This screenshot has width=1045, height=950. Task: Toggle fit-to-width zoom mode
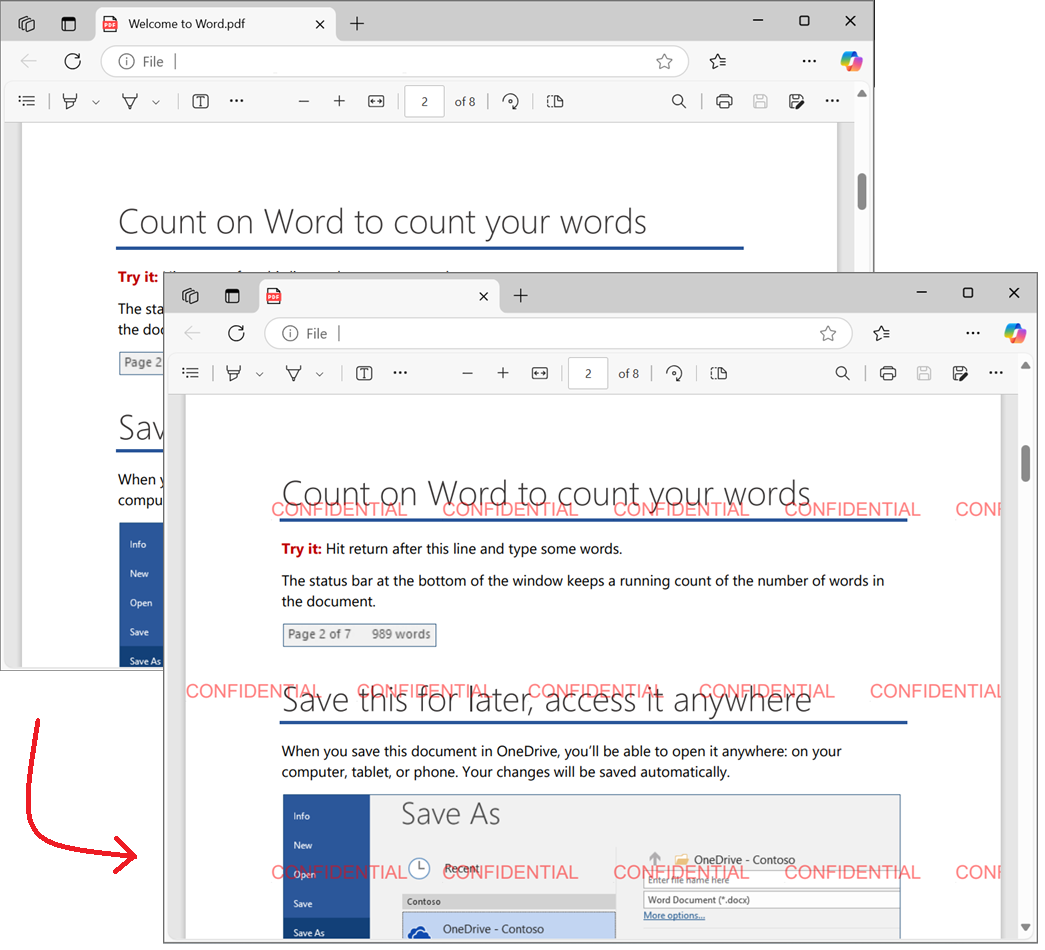pos(539,373)
